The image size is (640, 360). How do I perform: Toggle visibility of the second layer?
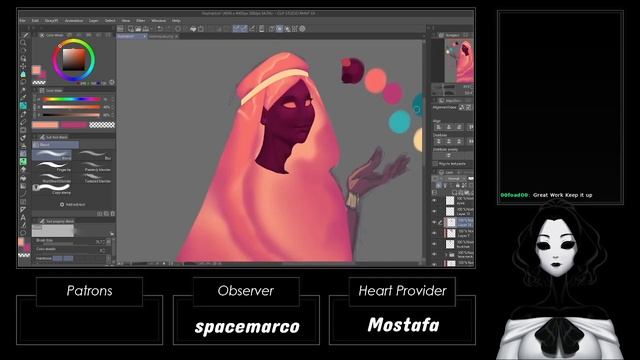[x=434, y=211]
